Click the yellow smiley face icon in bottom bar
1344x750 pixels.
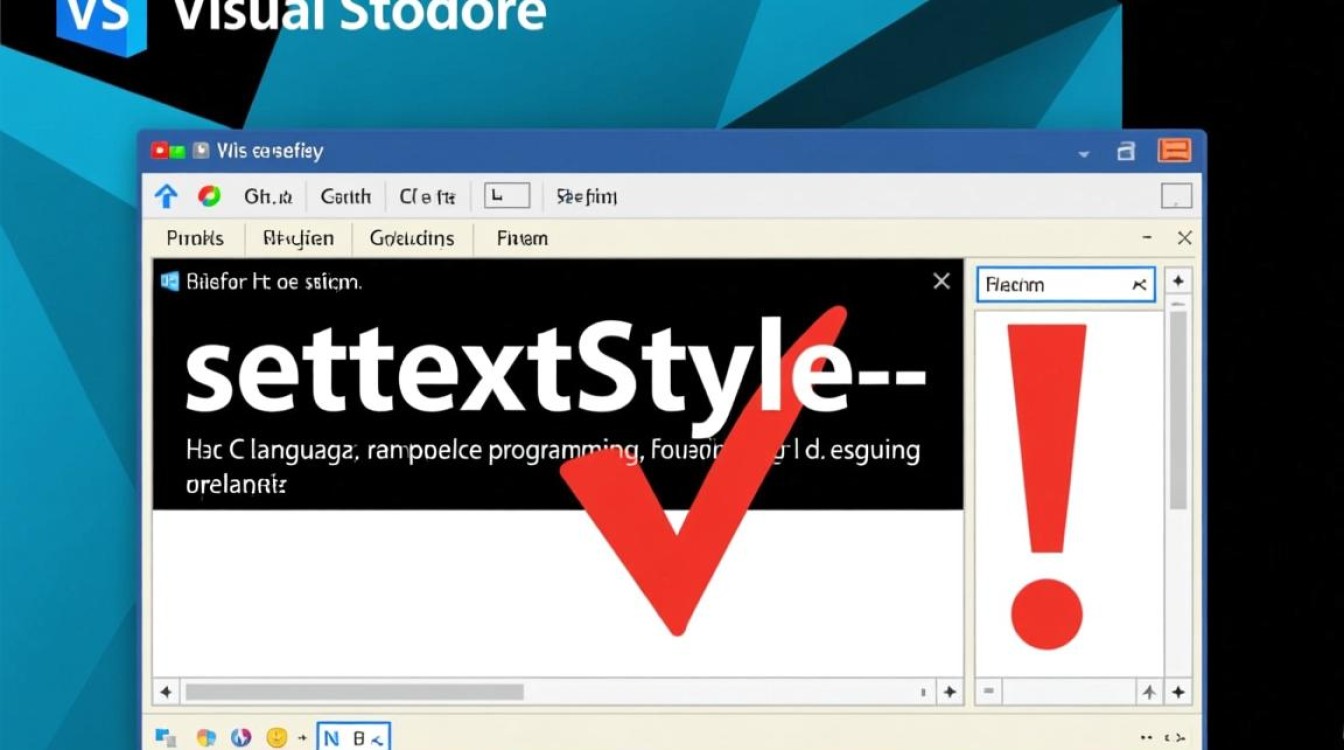[x=277, y=738]
